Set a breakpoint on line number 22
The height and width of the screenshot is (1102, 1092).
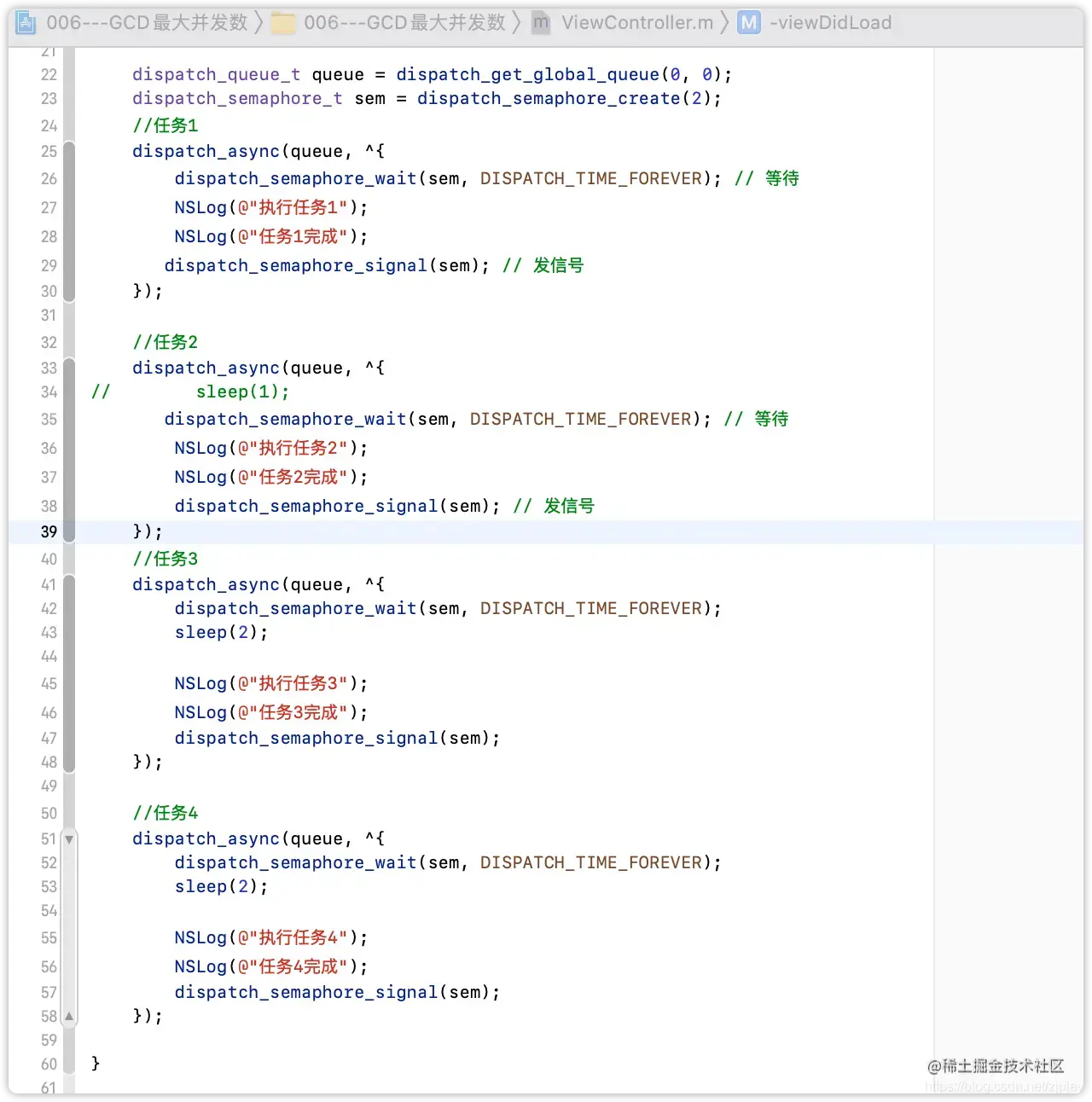click(49, 75)
